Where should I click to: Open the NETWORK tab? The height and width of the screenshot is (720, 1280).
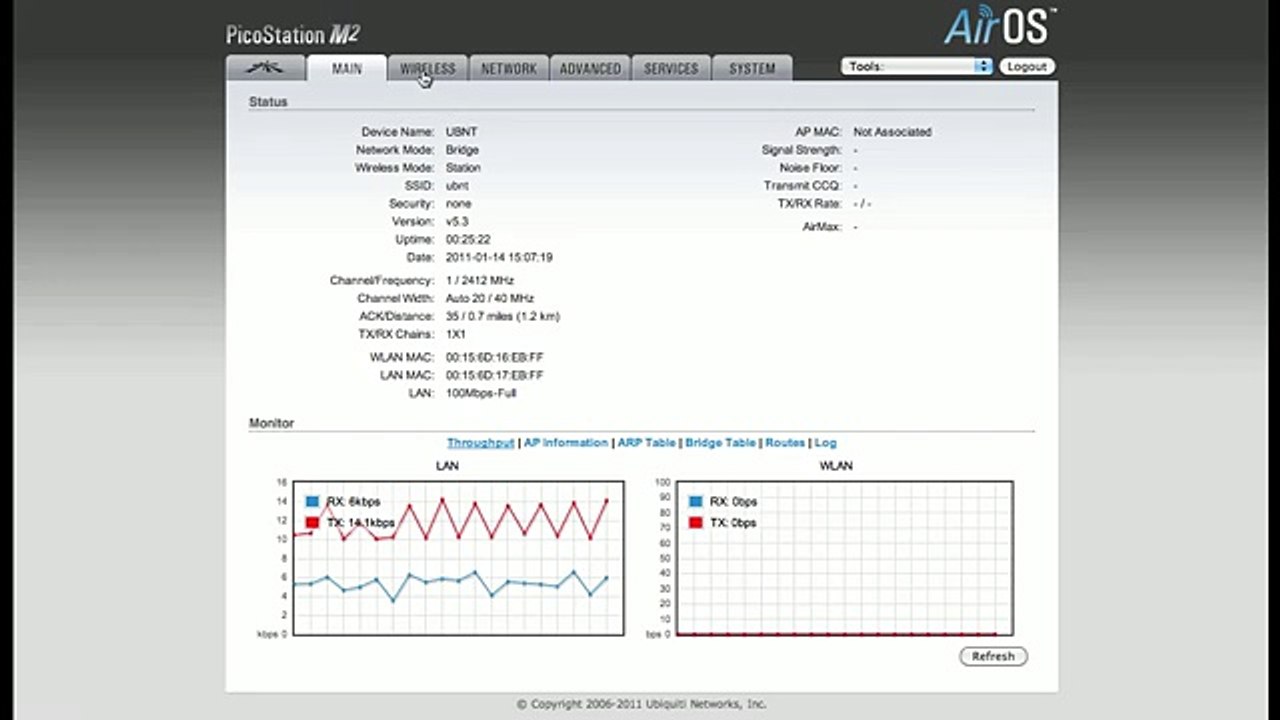click(x=509, y=68)
